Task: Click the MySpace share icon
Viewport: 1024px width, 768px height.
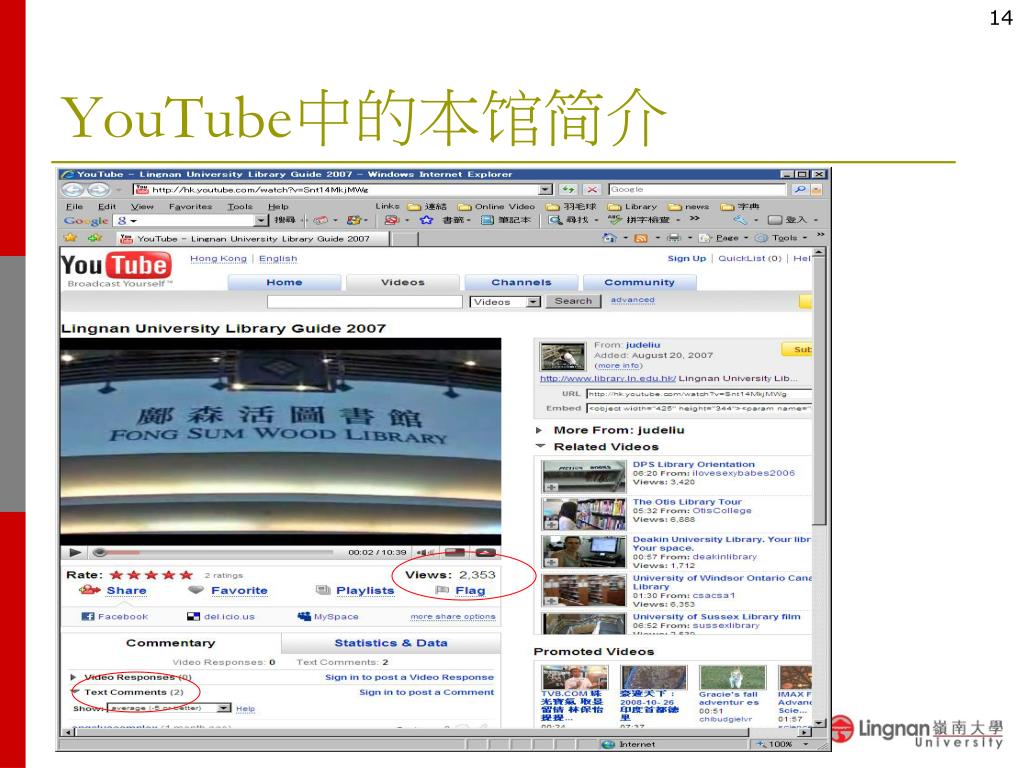Action: pyautogui.click(x=304, y=616)
